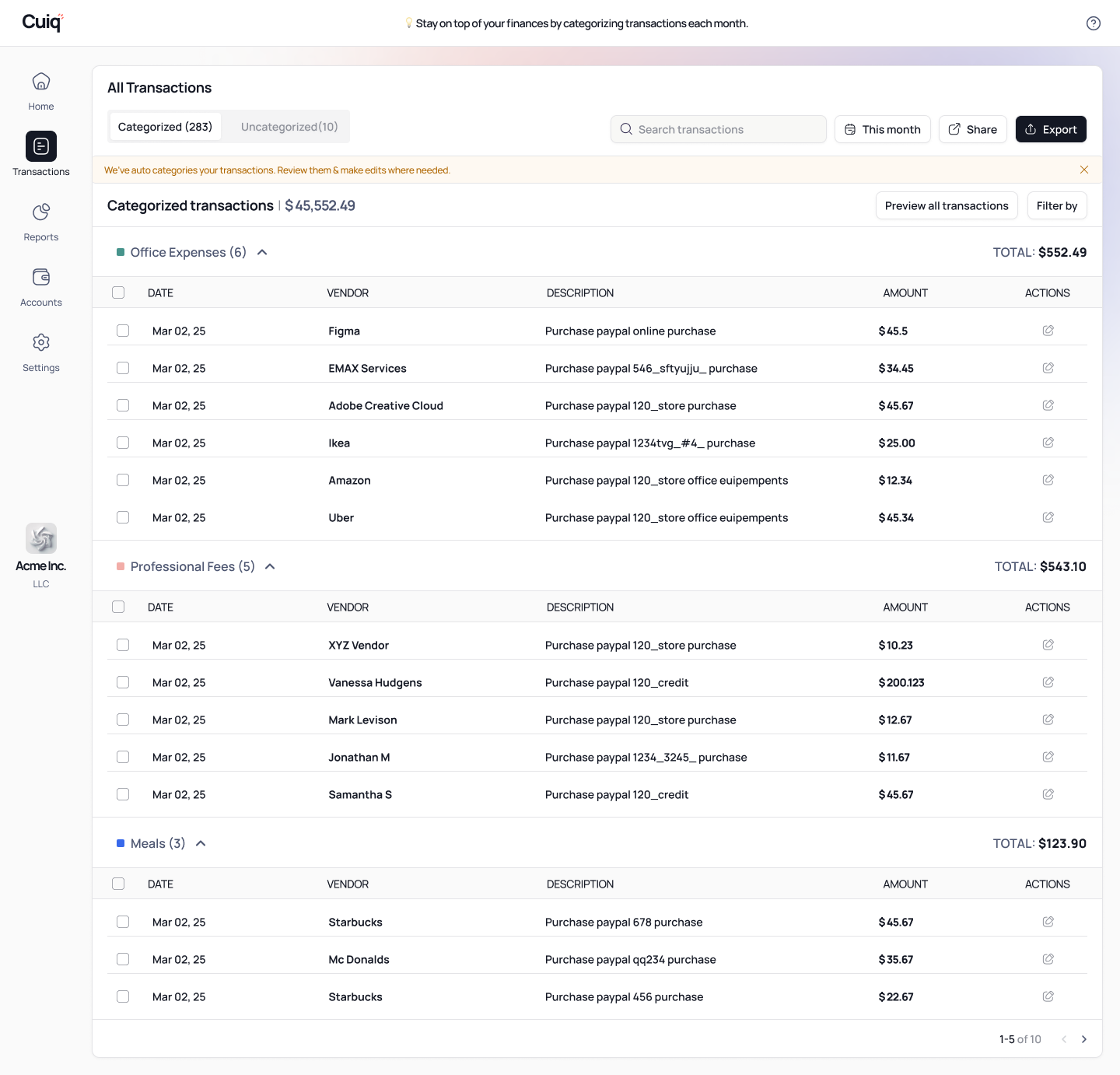Collapse the Office Expenses section

pyautogui.click(x=262, y=252)
